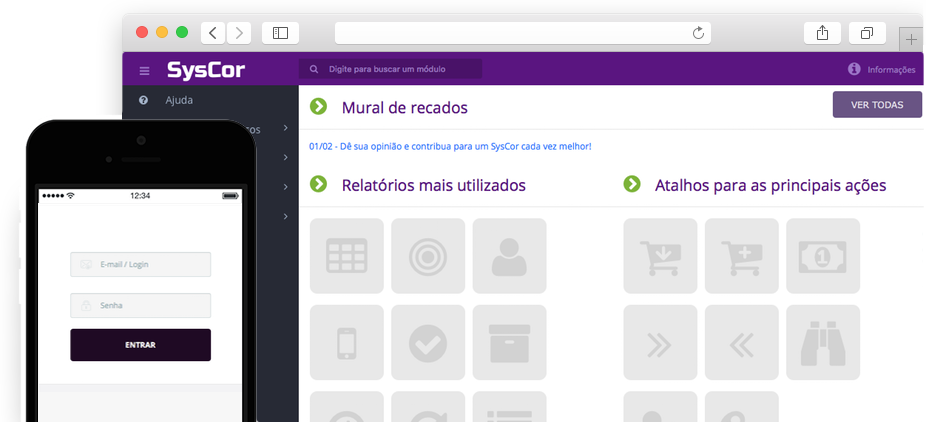Select the cart with plus sign shortcut

(741, 256)
